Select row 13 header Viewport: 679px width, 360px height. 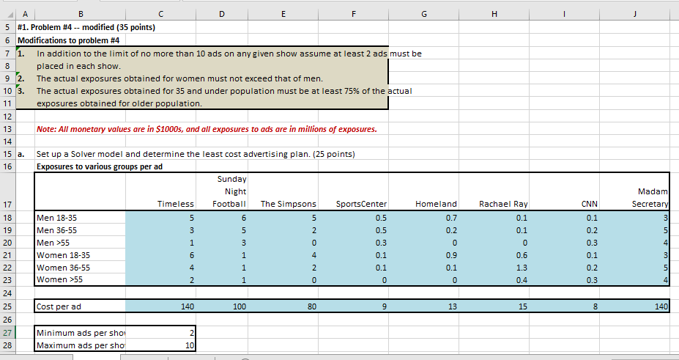8,129
